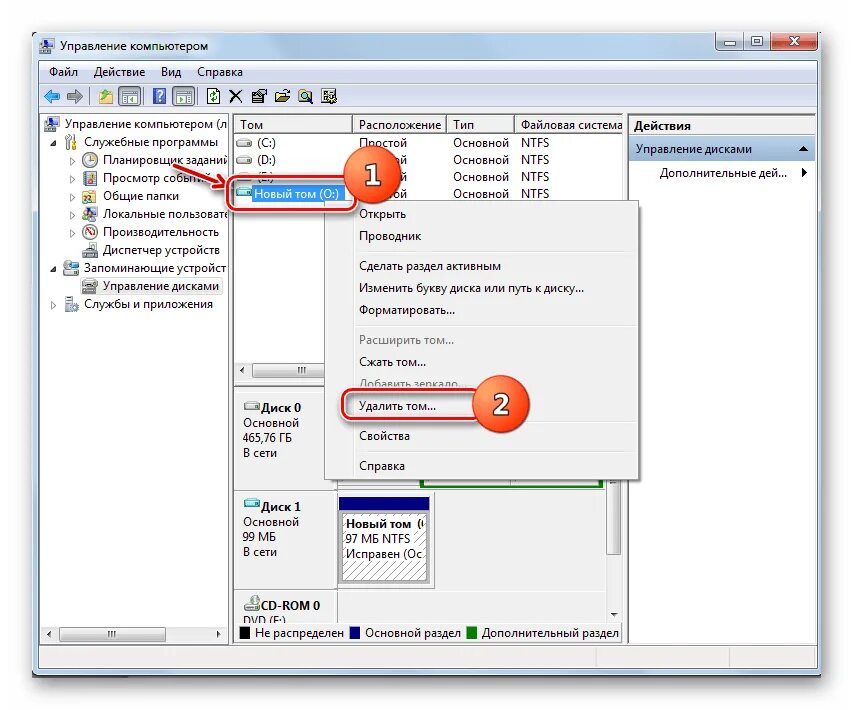Click the magnifier Explore toolbar icon
This screenshot has height=710, width=853.
point(306,97)
